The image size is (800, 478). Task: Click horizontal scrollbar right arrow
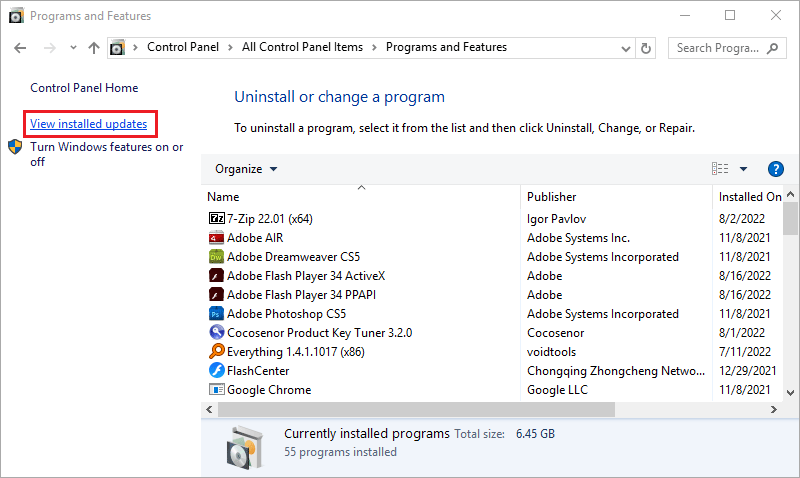[x=774, y=409]
